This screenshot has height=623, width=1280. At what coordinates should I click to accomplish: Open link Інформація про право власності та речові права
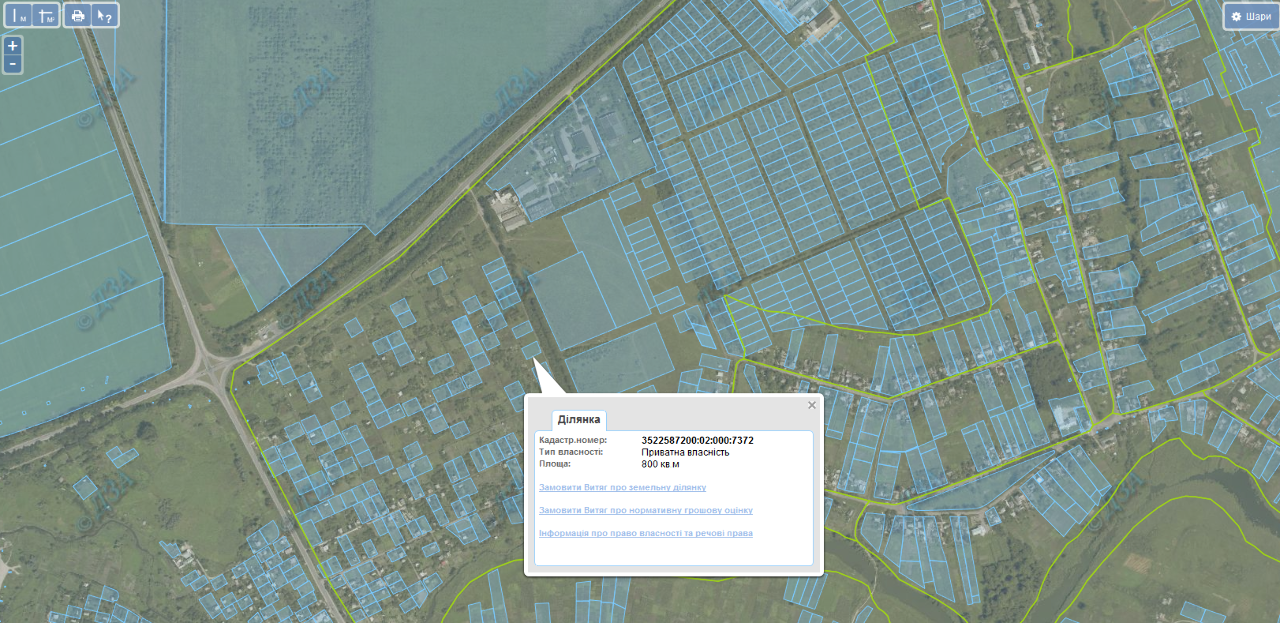(x=646, y=533)
